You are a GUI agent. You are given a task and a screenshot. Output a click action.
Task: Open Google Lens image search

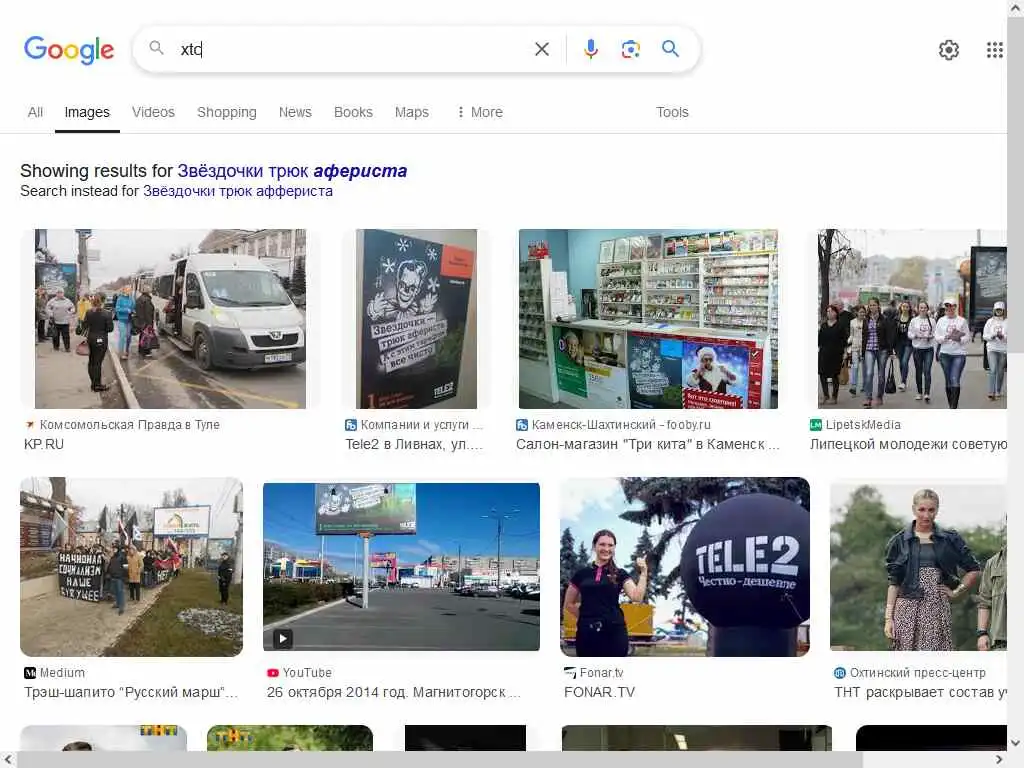tap(630, 49)
